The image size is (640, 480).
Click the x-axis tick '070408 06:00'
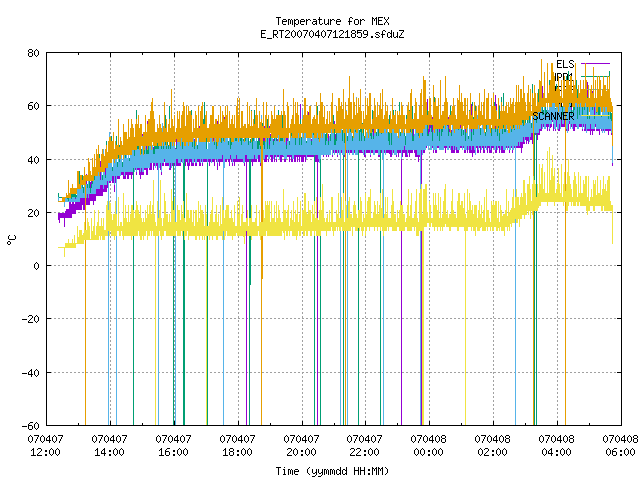tap(620, 446)
